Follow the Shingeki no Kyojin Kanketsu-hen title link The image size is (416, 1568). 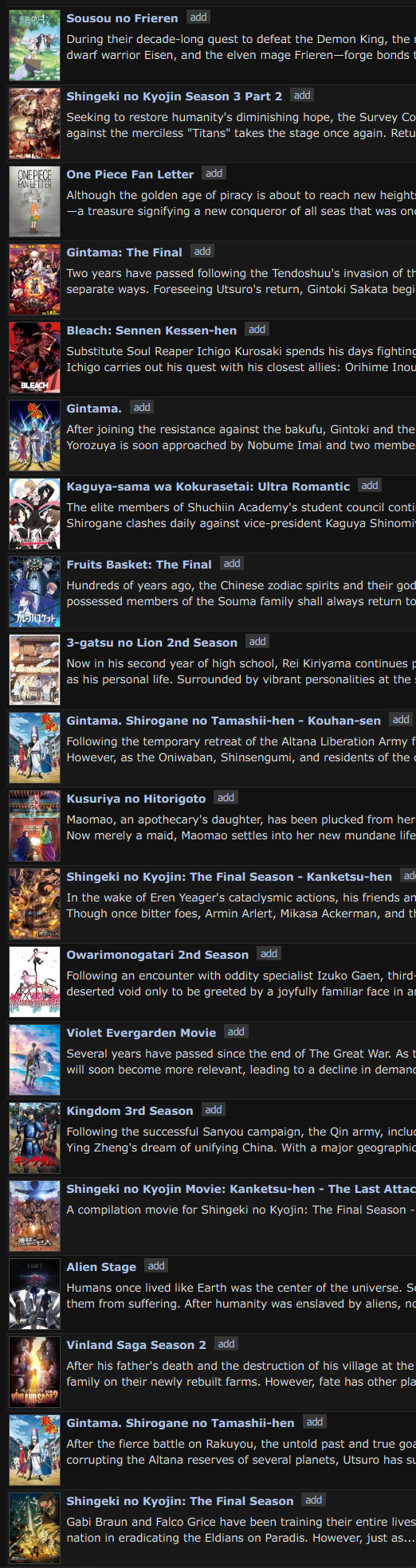[230, 877]
